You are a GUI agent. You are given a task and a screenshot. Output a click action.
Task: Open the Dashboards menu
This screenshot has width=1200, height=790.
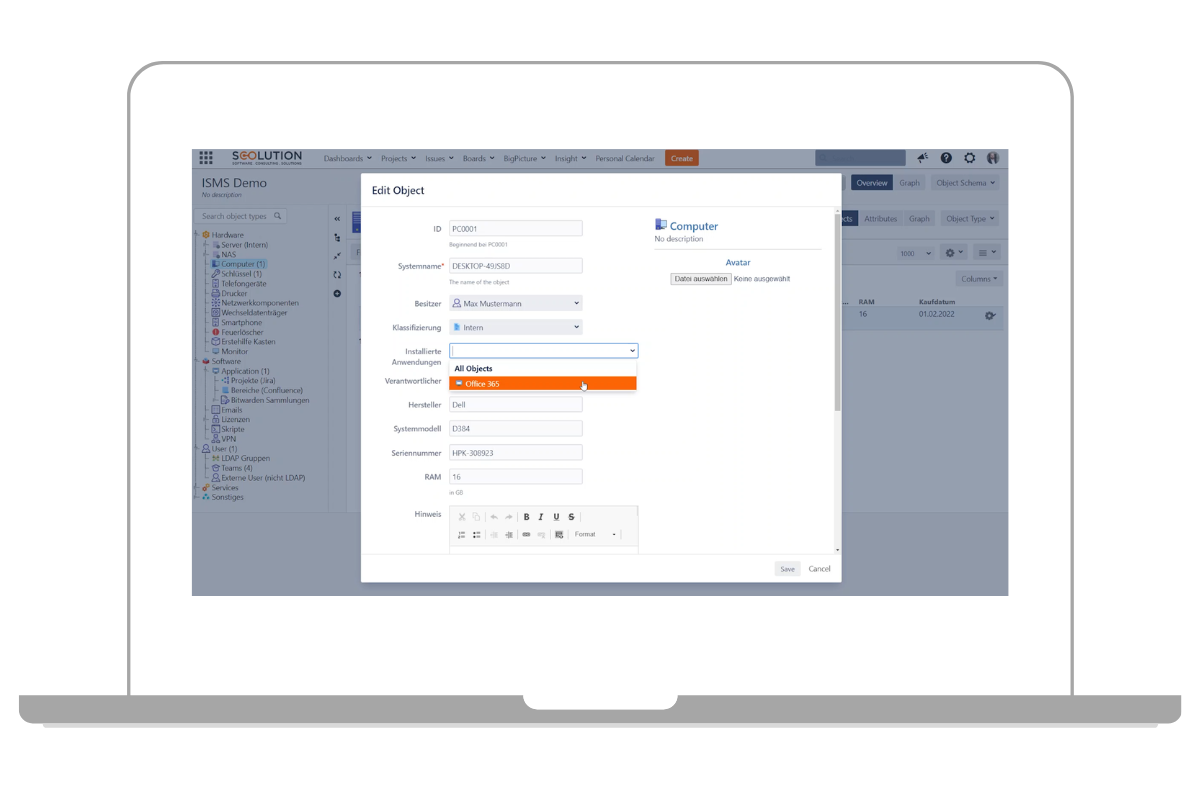pos(347,158)
